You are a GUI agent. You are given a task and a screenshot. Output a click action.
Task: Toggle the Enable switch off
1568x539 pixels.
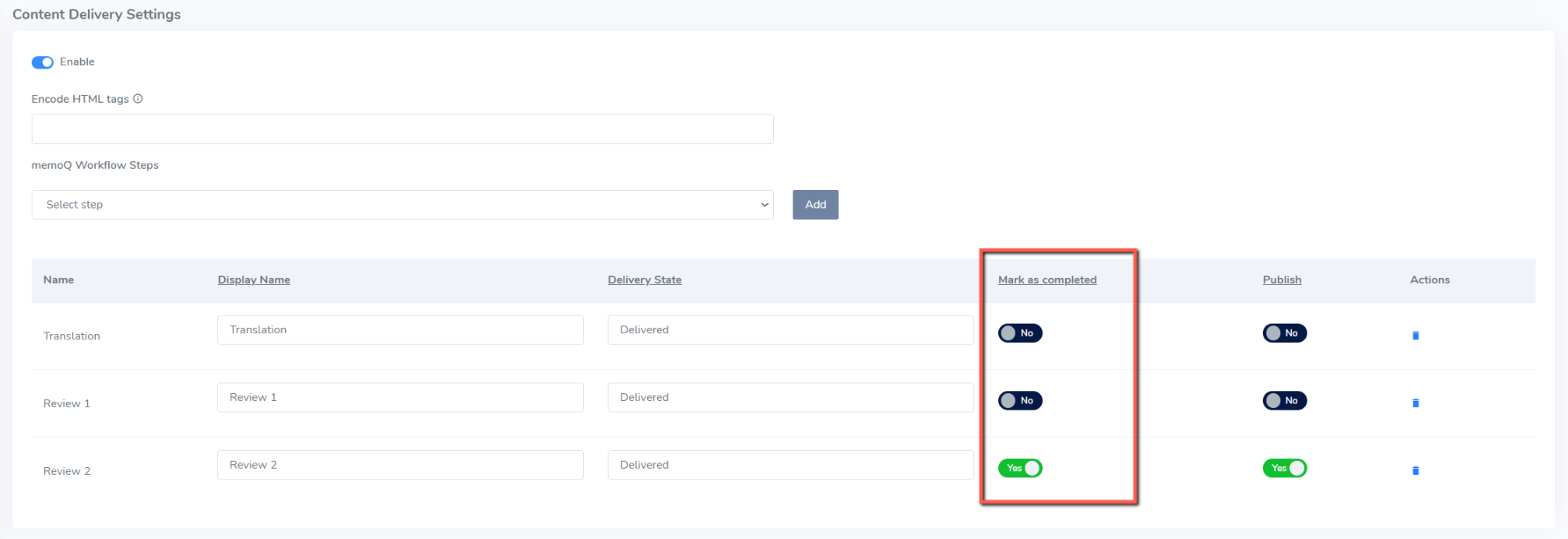point(42,62)
